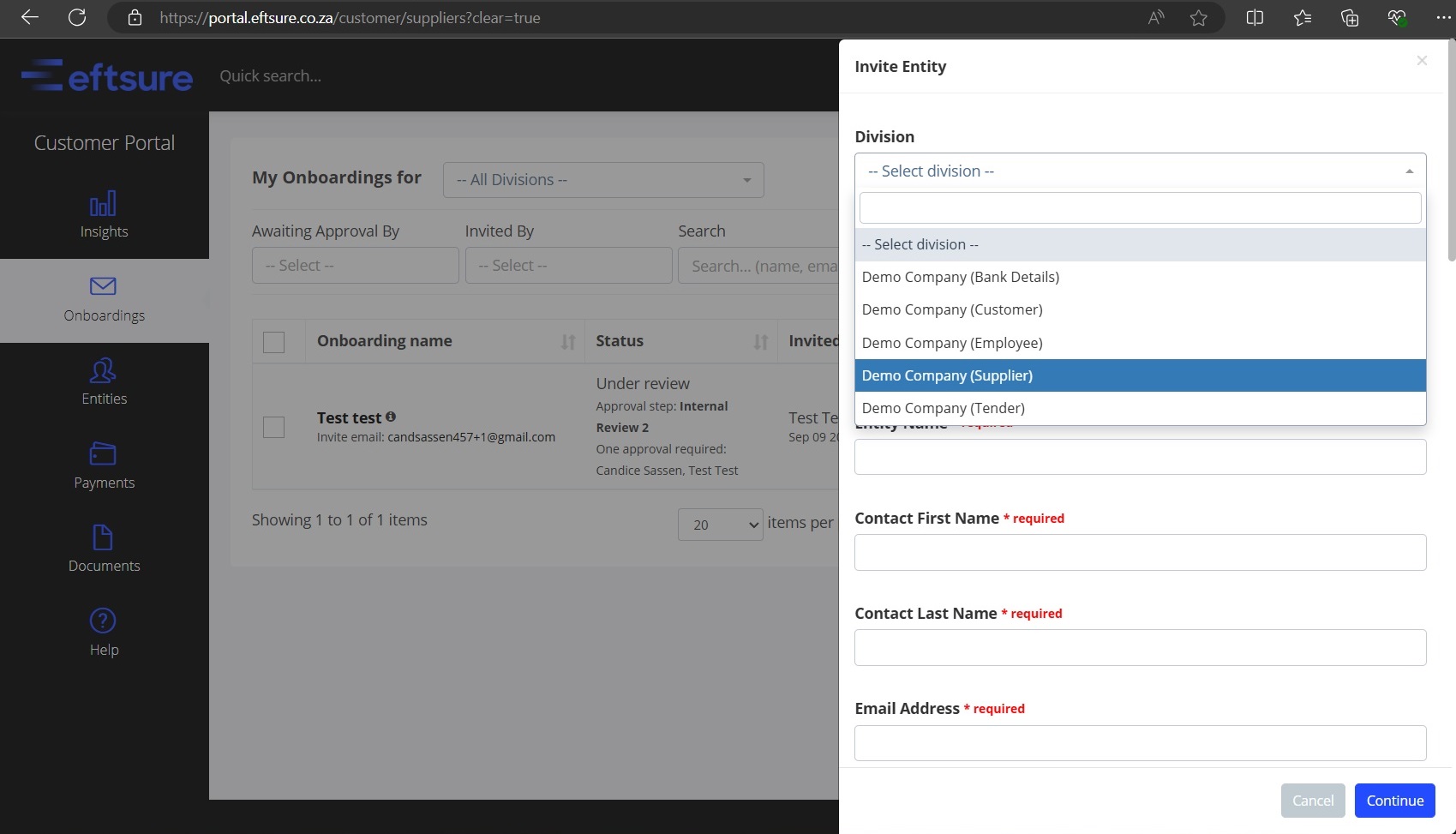Image resolution: width=1456 pixels, height=834 pixels.
Task: Go to Payments via sidebar icon
Action: coord(103,453)
